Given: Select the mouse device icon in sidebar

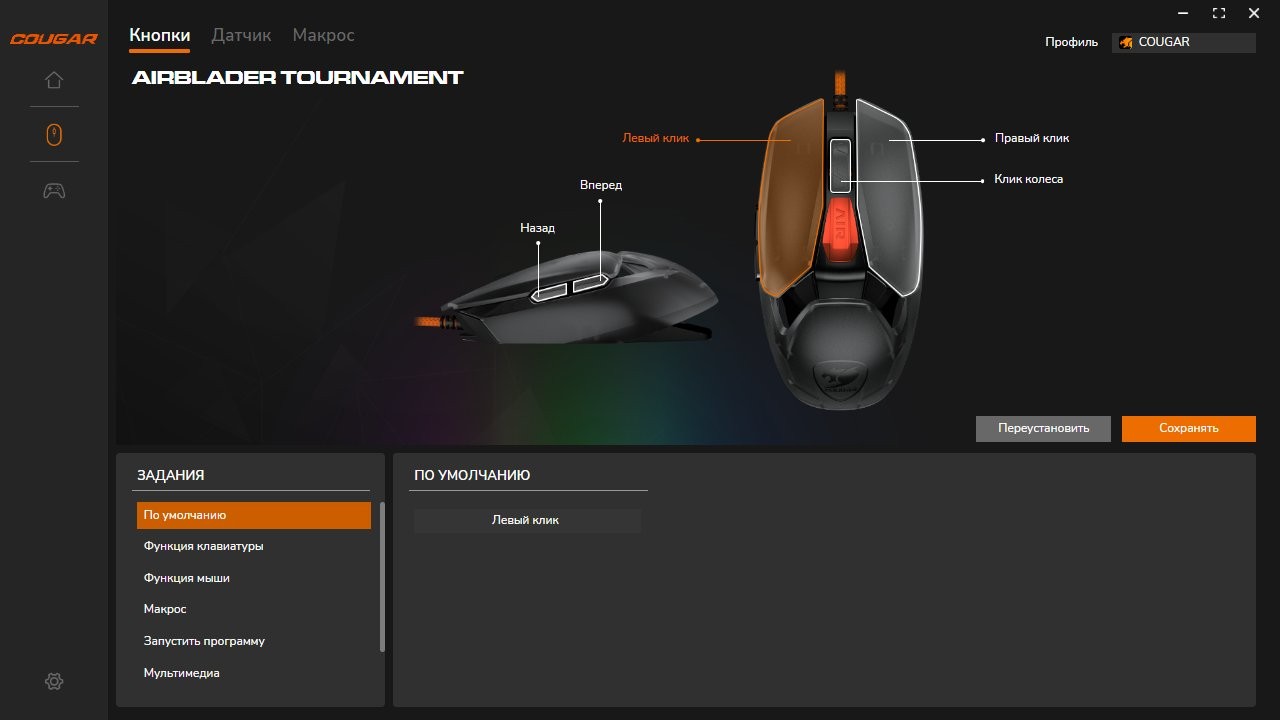Looking at the screenshot, I should click(x=54, y=134).
